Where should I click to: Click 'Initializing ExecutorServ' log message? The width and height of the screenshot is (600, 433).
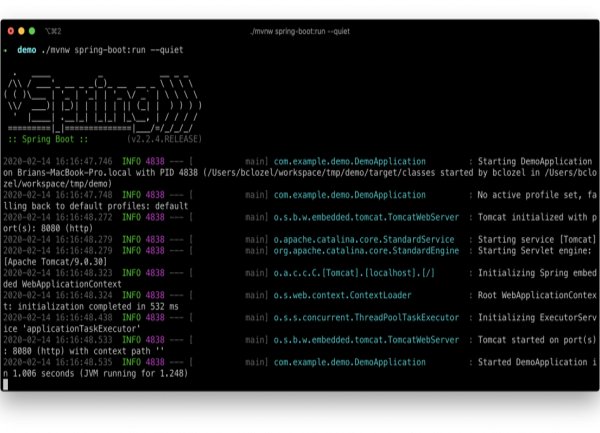click(537, 317)
